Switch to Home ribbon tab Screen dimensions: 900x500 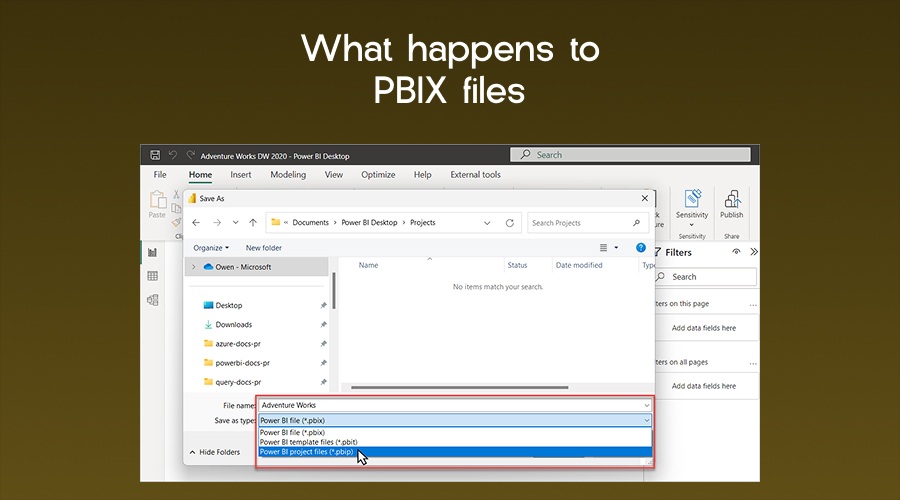tap(200, 175)
